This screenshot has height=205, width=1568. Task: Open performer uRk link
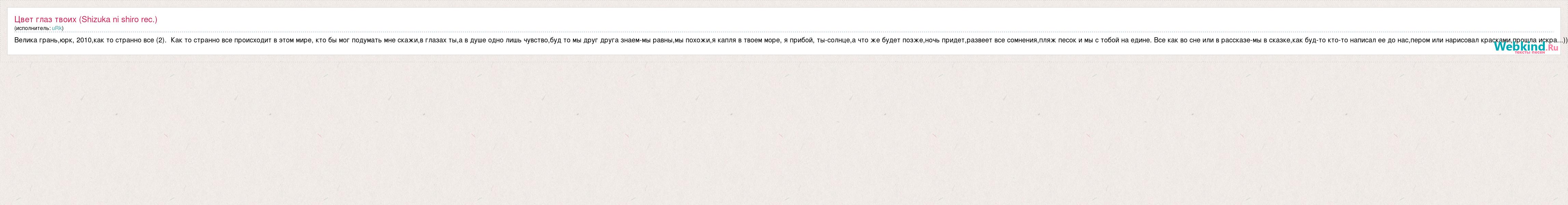click(57, 28)
